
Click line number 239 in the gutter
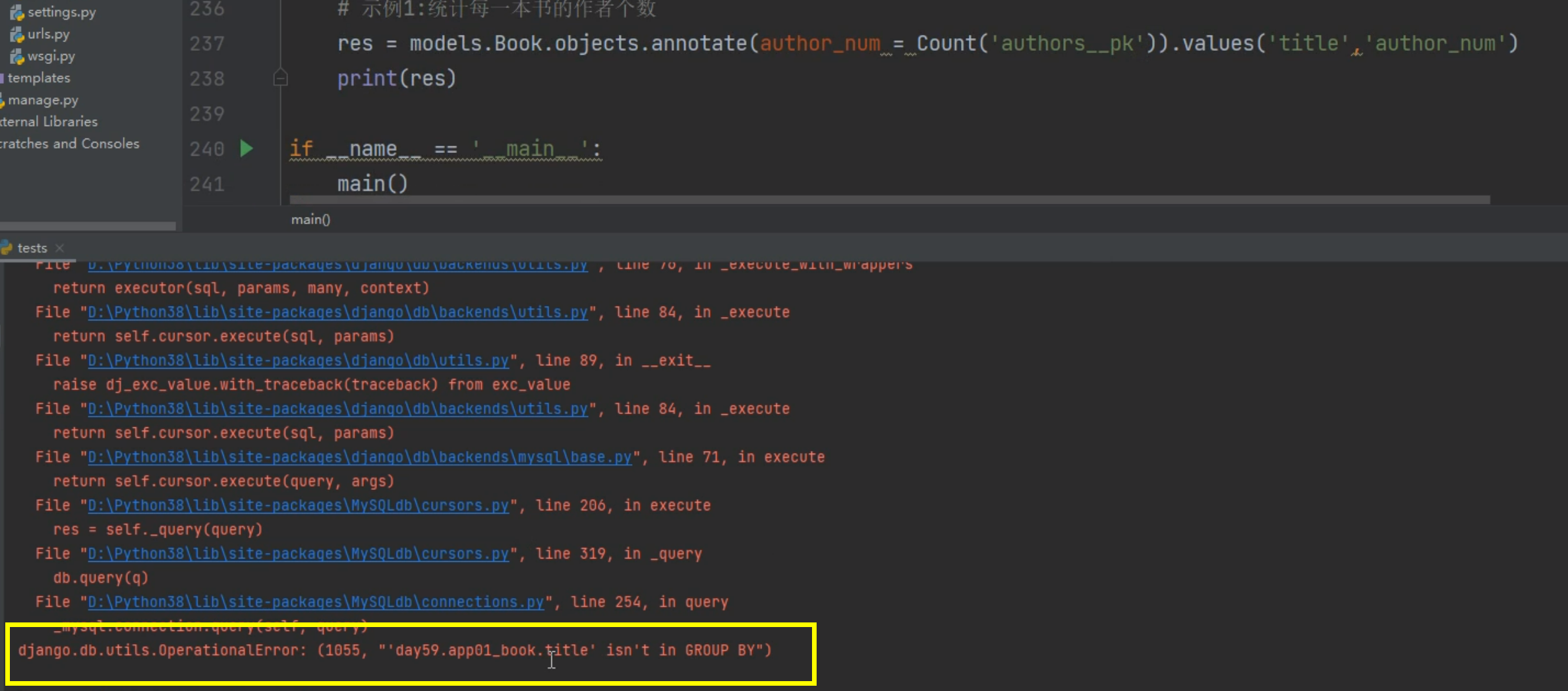[x=207, y=113]
